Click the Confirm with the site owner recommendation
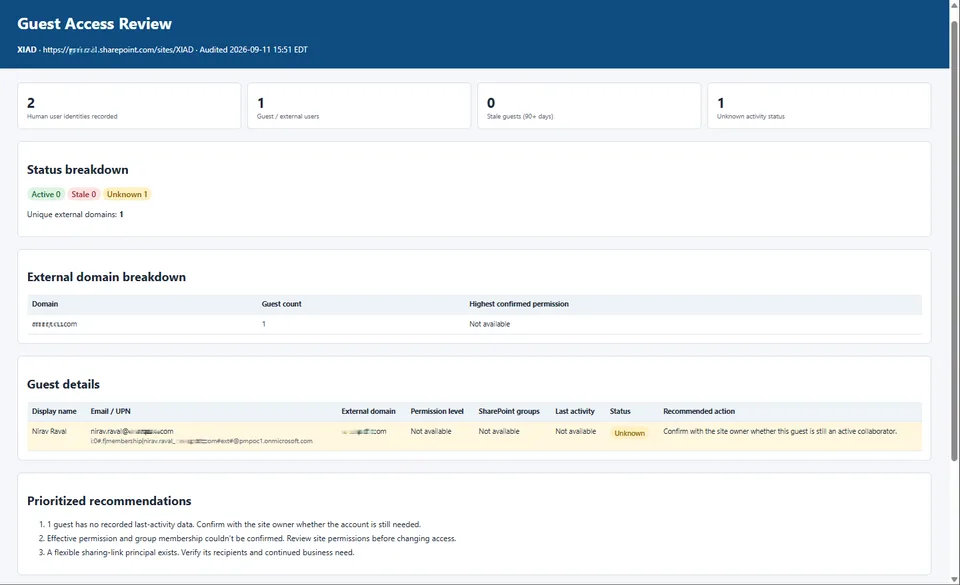960x585 pixels. coord(780,431)
